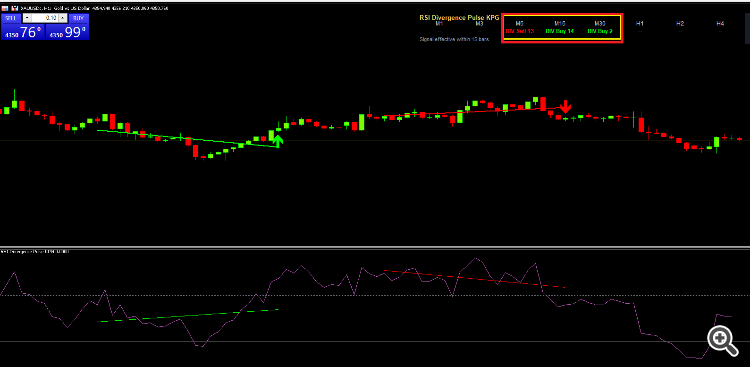
Task: Click the red dashed line in RSI panel
Action: [x=474, y=279]
